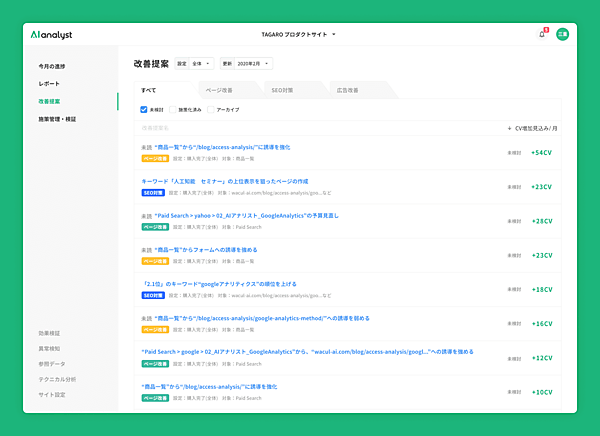
Task: Click the 改善提案 page heading
Action: (151, 64)
